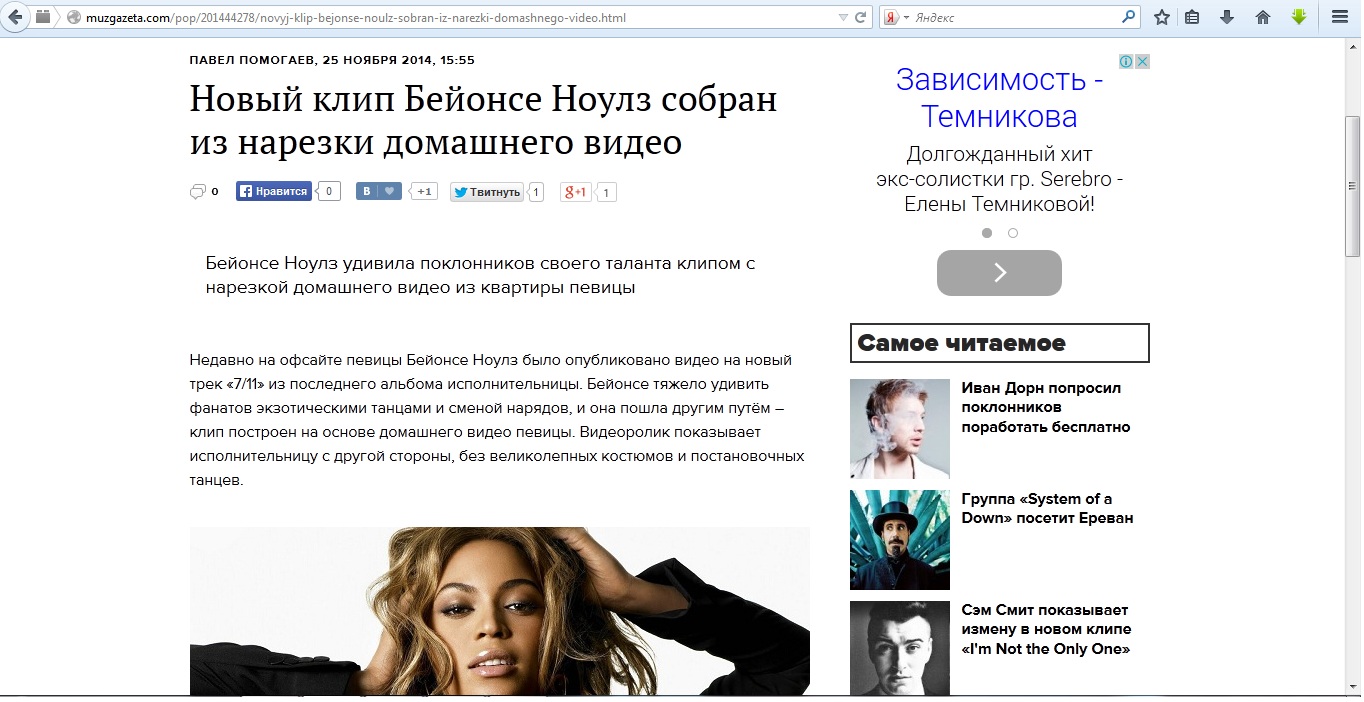Open the Зависимость - Темникова ad link

[999, 98]
